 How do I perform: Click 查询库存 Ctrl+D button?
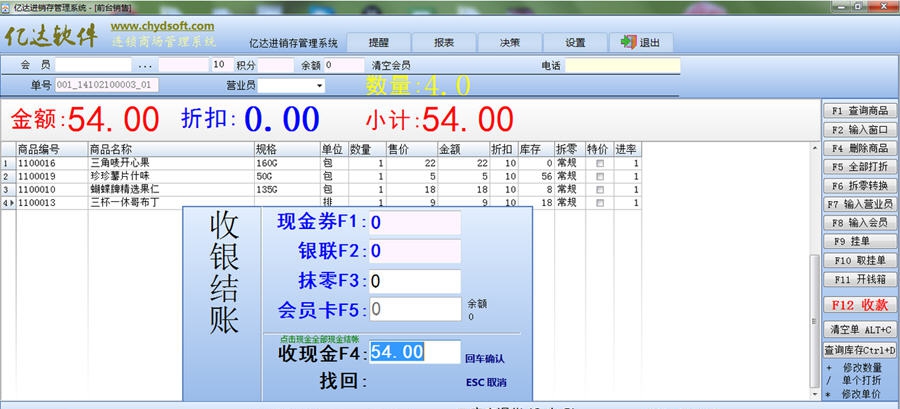click(860, 350)
